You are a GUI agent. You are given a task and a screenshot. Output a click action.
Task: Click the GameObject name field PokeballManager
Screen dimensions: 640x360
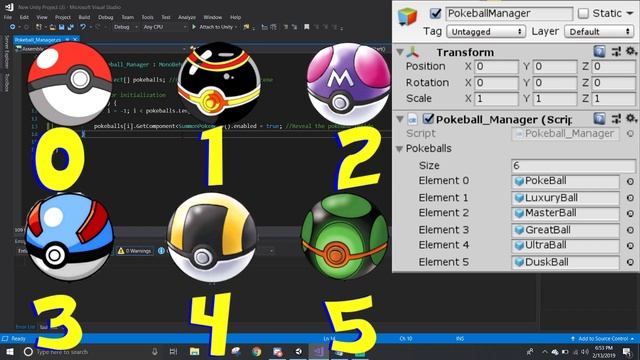pos(509,13)
